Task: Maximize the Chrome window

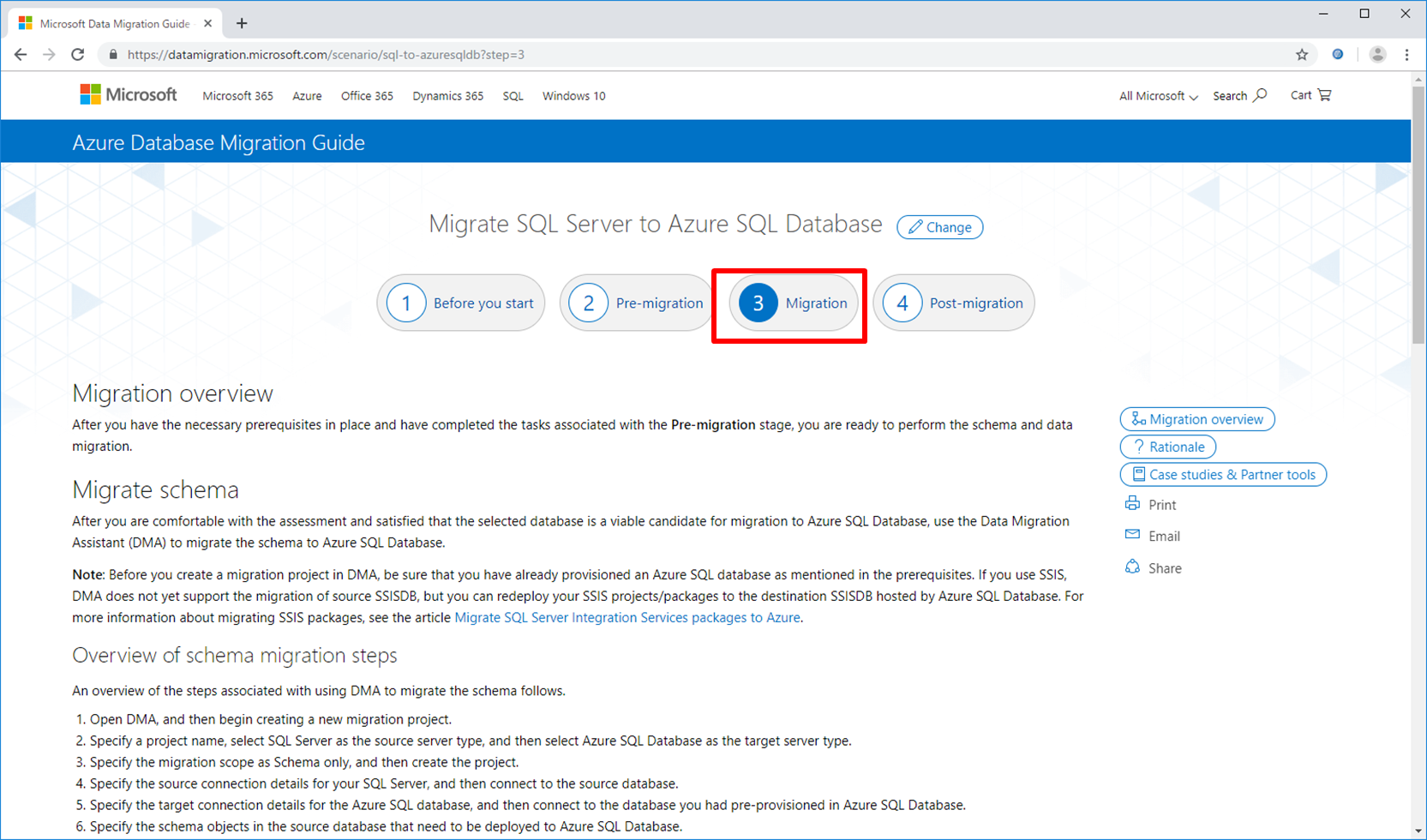Action: 1364,14
